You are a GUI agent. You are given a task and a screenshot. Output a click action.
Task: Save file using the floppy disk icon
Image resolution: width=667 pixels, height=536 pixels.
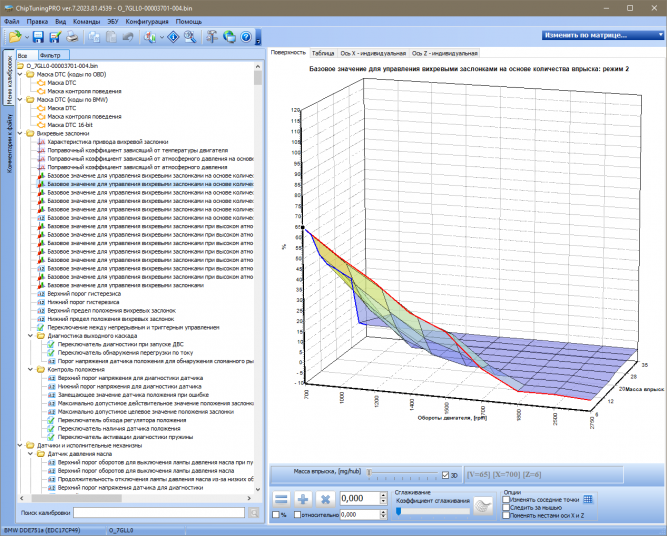38,37
